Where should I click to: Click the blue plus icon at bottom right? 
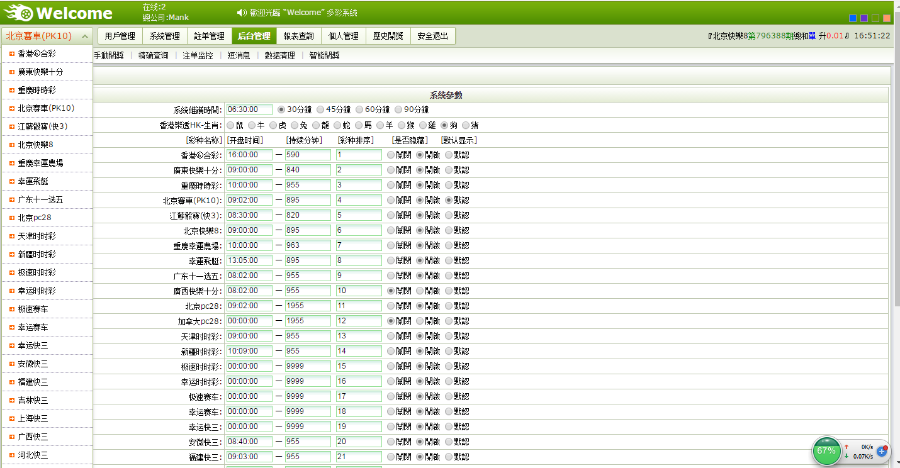point(883,452)
